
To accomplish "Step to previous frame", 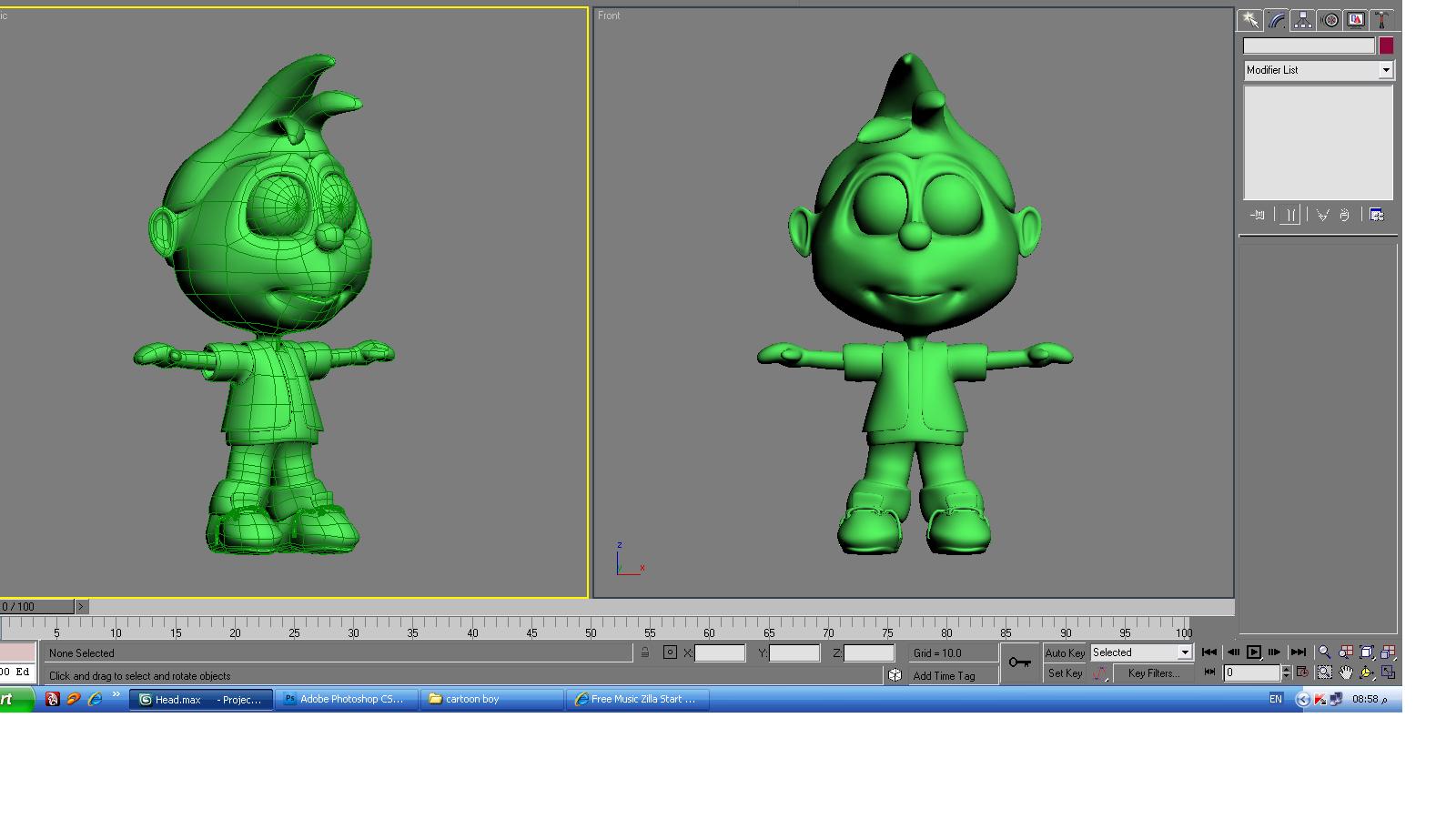I will tap(1233, 652).
